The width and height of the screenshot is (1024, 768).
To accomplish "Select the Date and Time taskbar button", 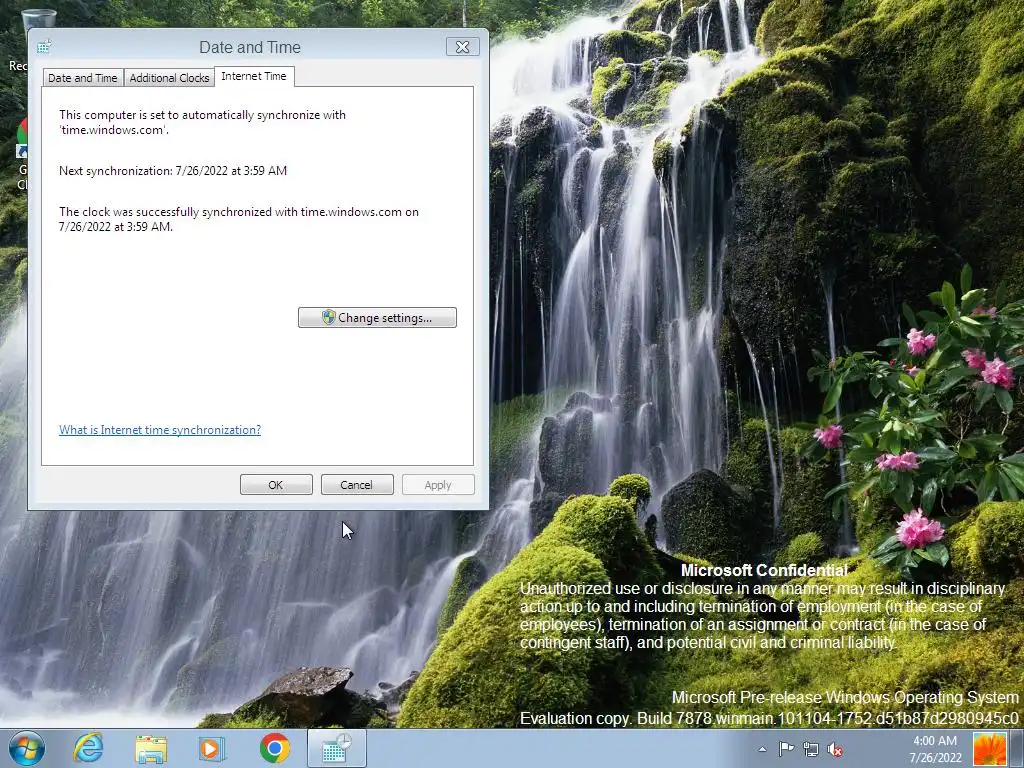I will coord(337,748).
